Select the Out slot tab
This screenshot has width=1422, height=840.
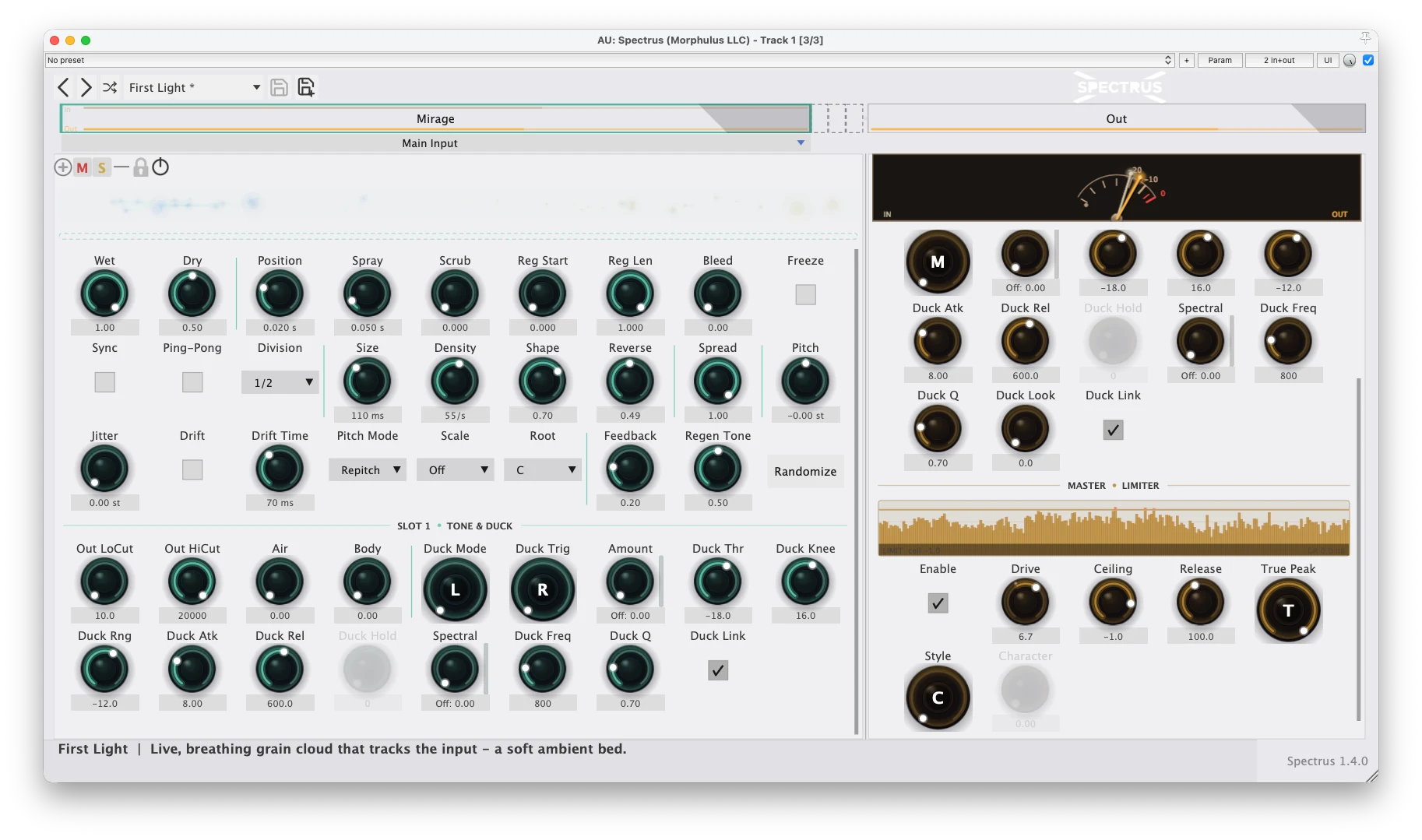point(1117,118)
